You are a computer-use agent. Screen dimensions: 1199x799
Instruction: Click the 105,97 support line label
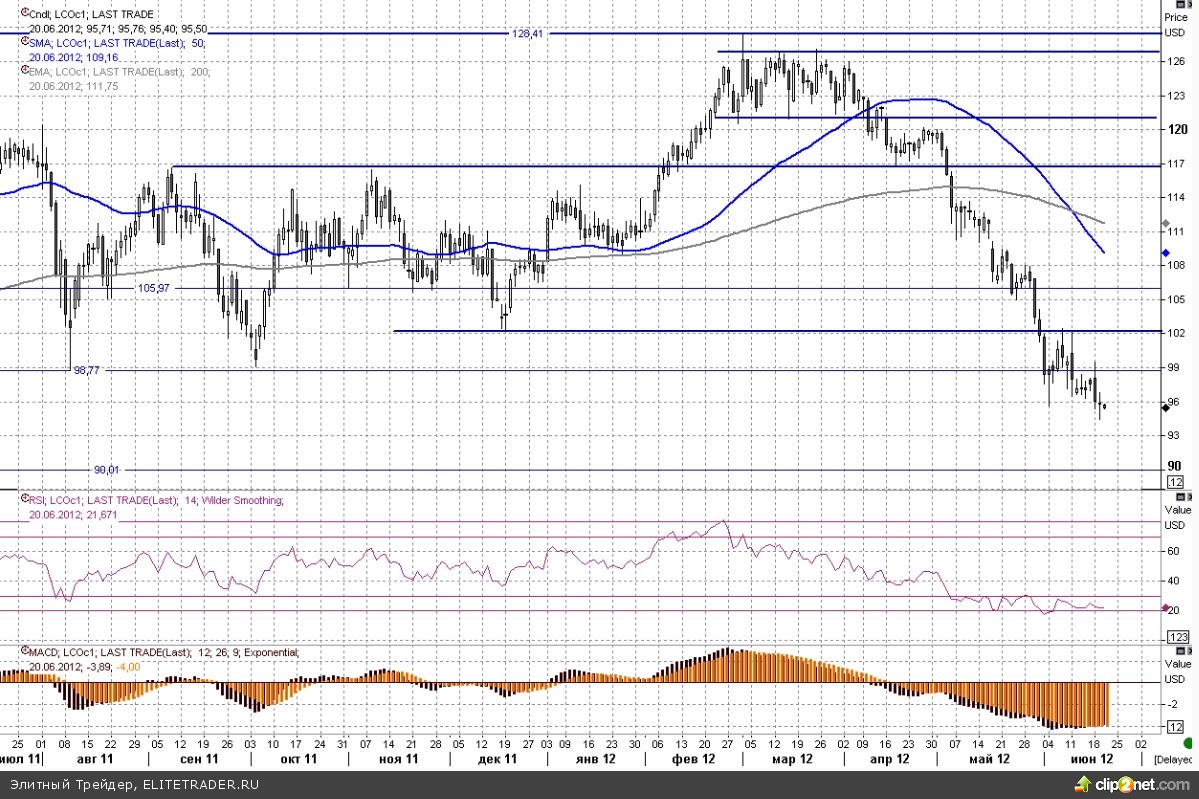(x=153, y=288)
